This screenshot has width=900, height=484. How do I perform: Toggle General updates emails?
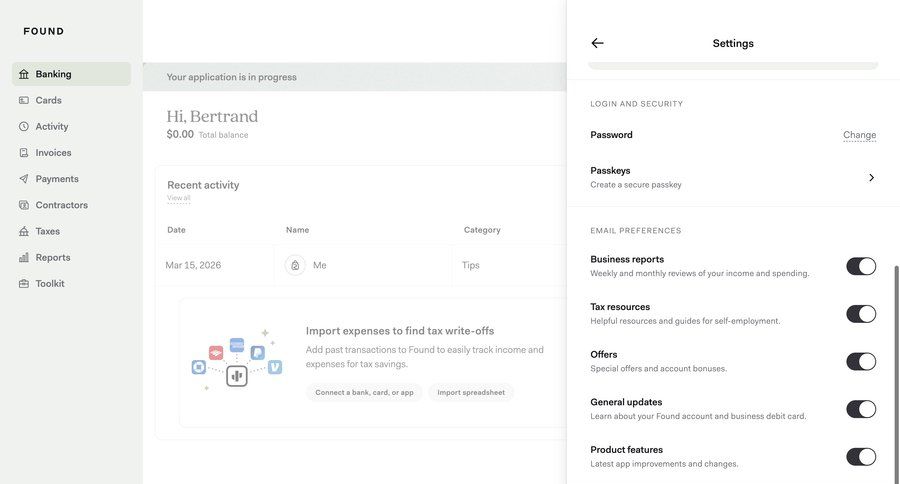(861, 409)
